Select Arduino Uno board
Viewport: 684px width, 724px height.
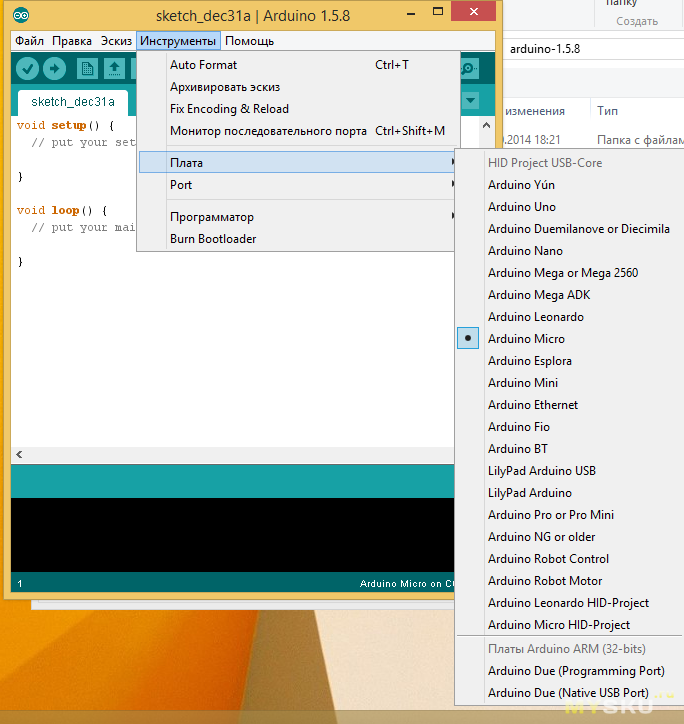[x=569, y=207]
